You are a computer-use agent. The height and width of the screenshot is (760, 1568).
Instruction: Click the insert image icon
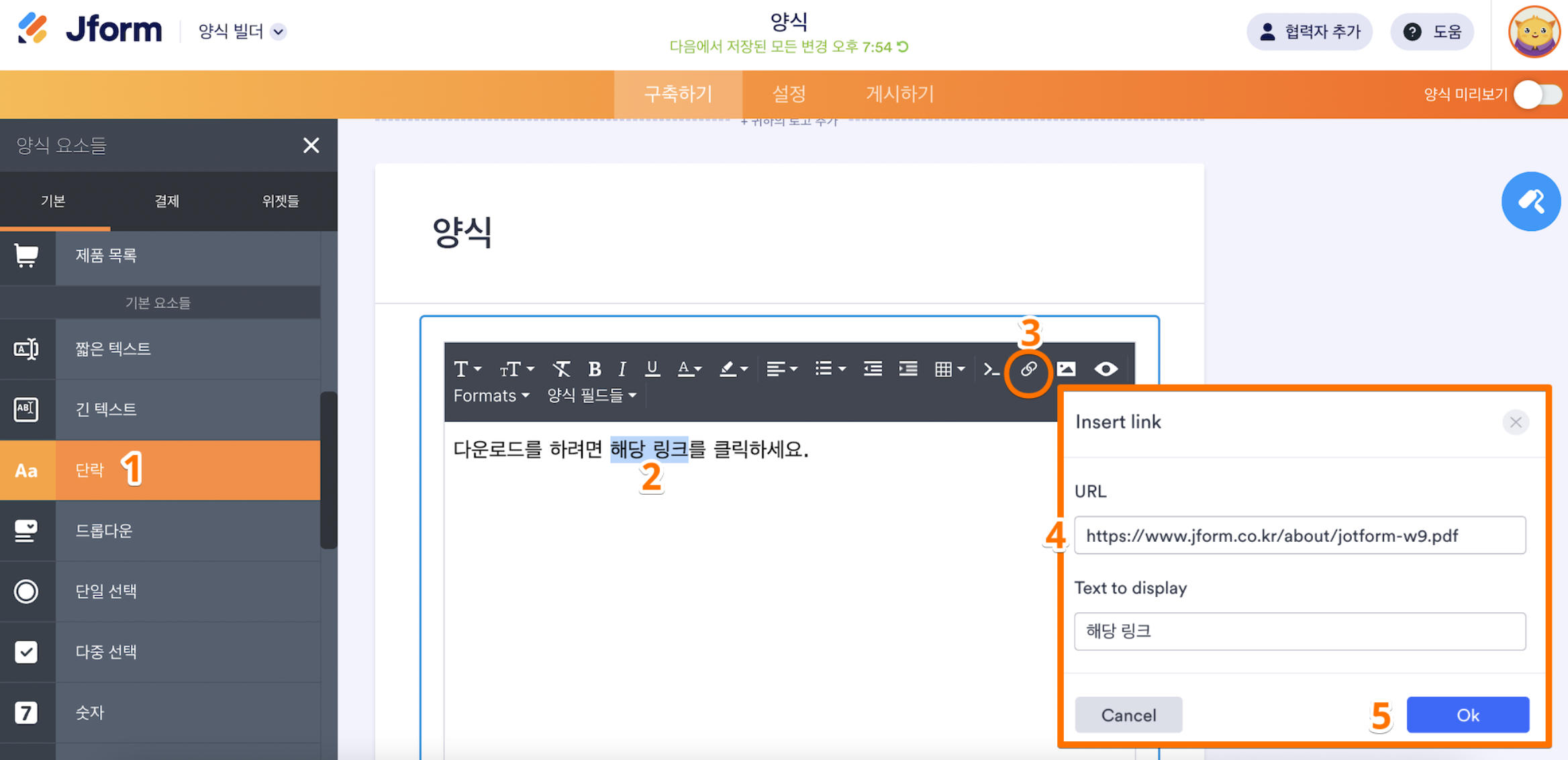[1066, 369]
